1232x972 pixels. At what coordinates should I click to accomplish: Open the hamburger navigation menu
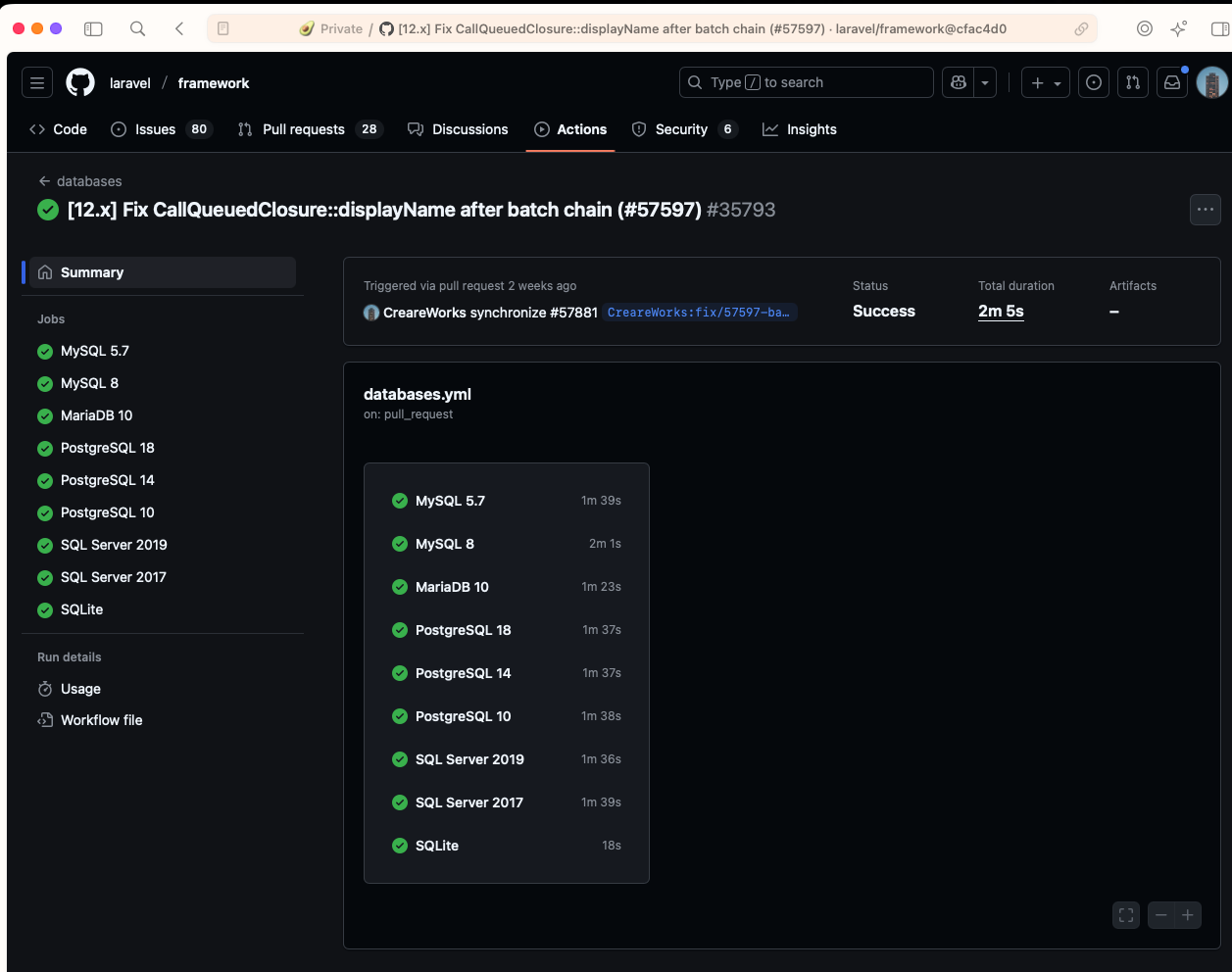[x=37, y=83]
